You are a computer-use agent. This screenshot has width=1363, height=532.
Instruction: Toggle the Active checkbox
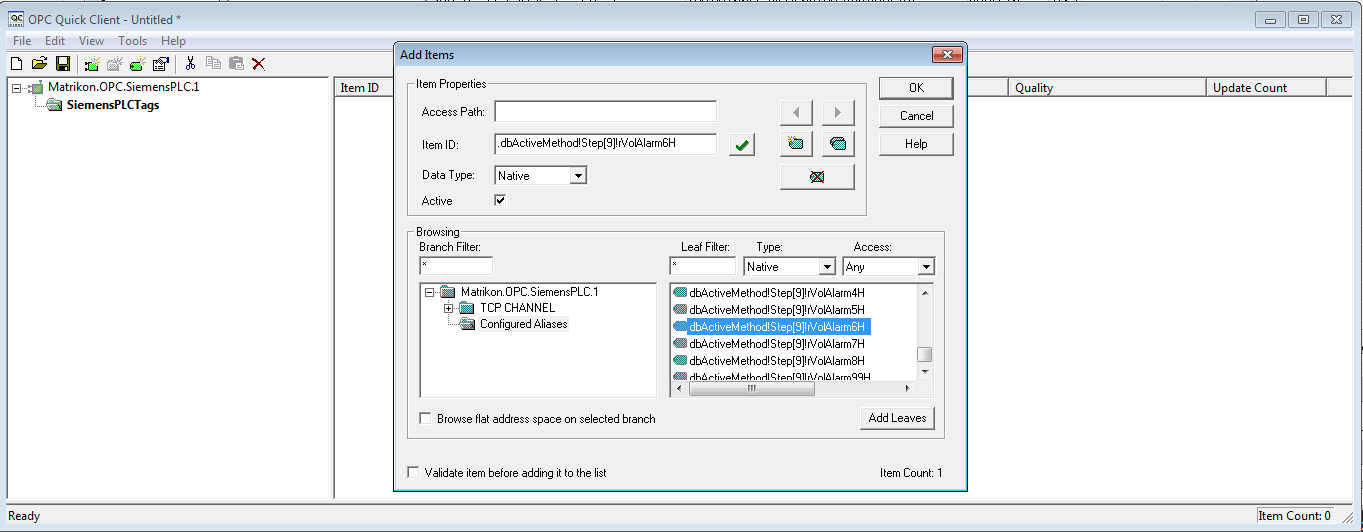[501, 200]
